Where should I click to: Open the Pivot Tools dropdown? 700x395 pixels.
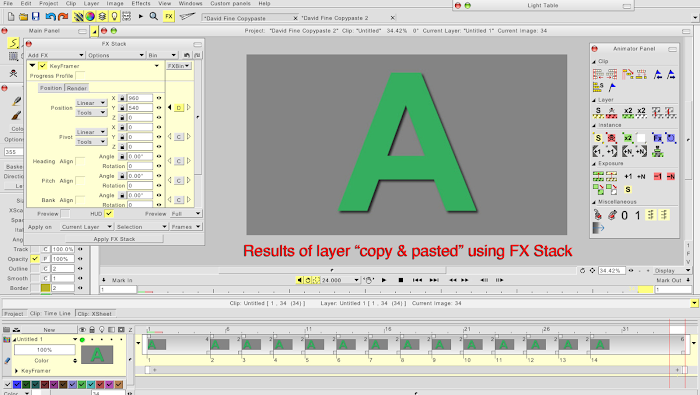pos(91,142)
